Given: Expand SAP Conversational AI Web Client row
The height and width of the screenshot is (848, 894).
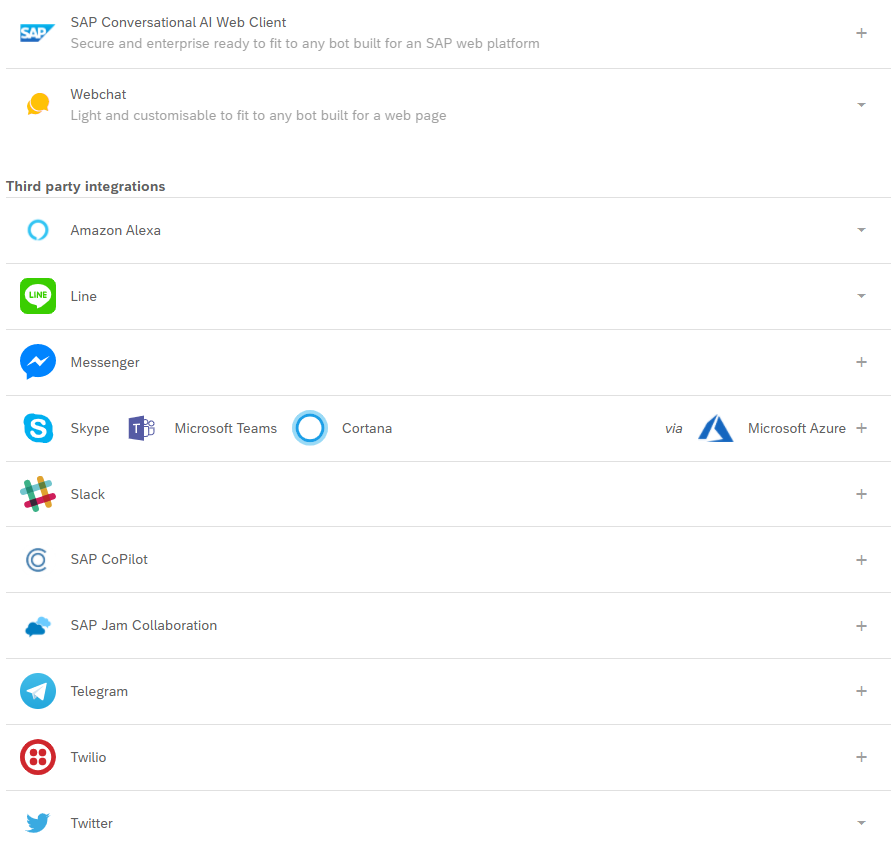Looking at the screenshot, I should (862, 33).
